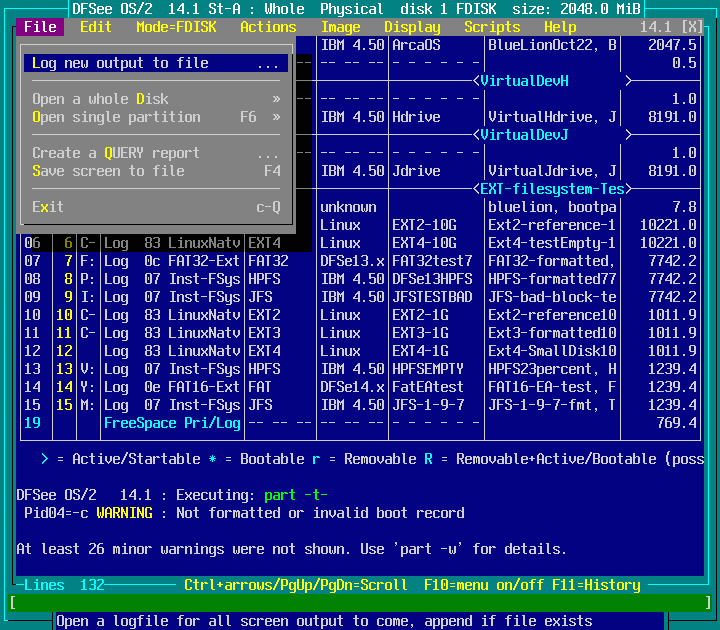This screenshot has width=720, height=630.
Task: Open the Mode=FDISK menu
Action: click(175, 27)
